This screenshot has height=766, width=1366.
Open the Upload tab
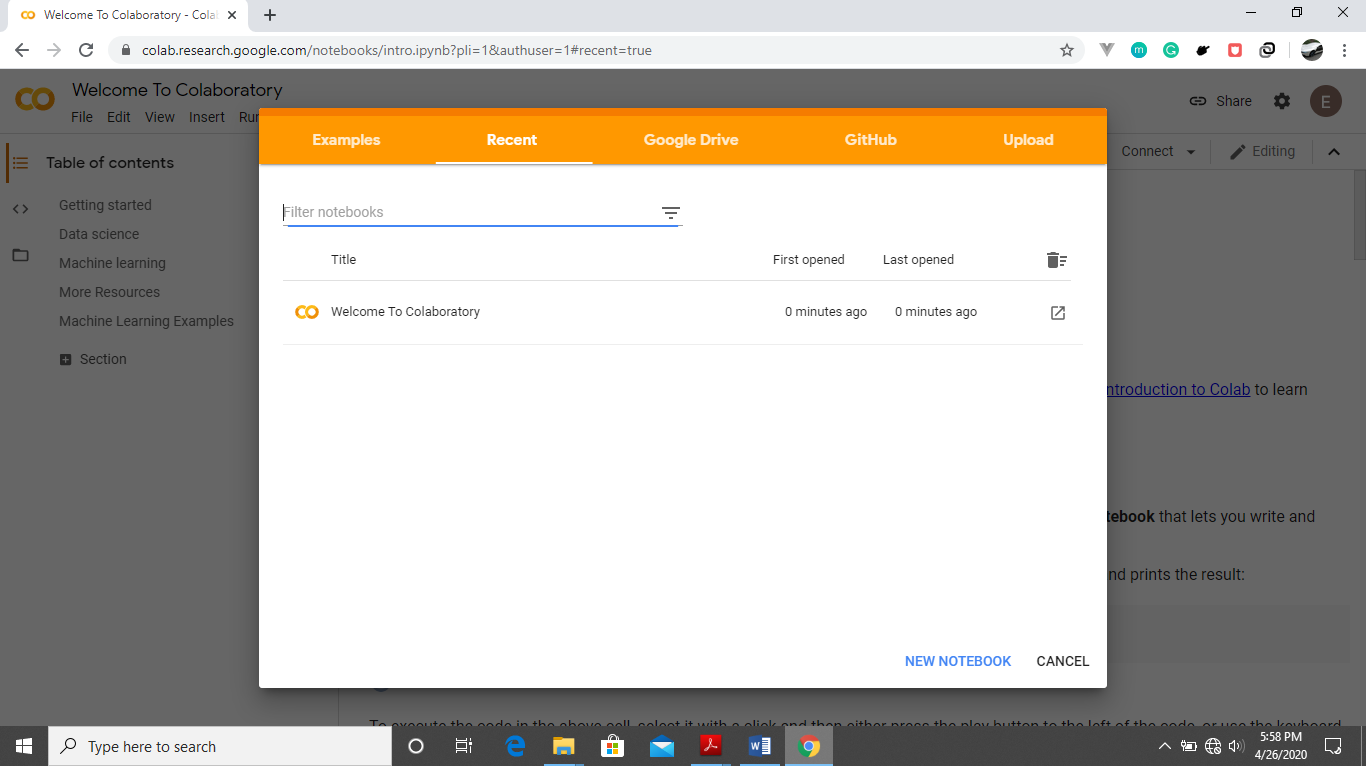pos(1028,140)
